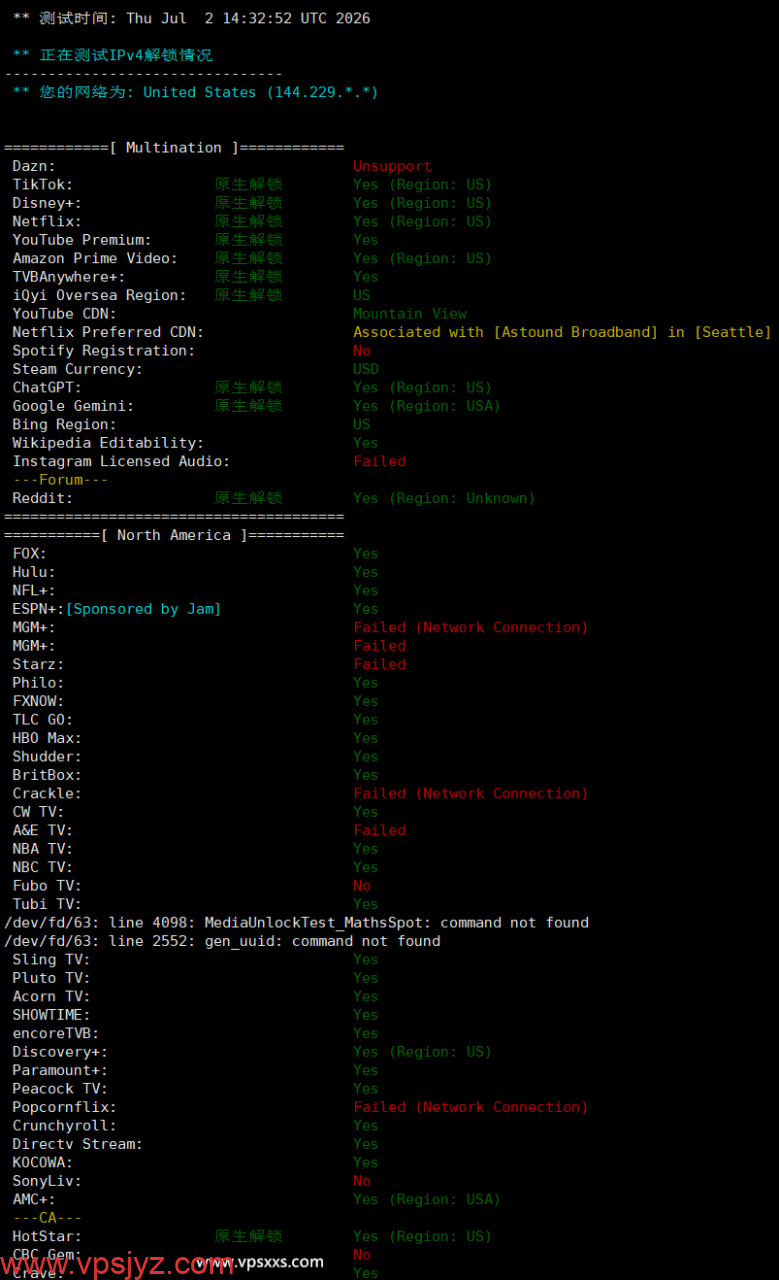
Task: Select the Google Gemini Region USA result
Action: click(x=427, y=406)
